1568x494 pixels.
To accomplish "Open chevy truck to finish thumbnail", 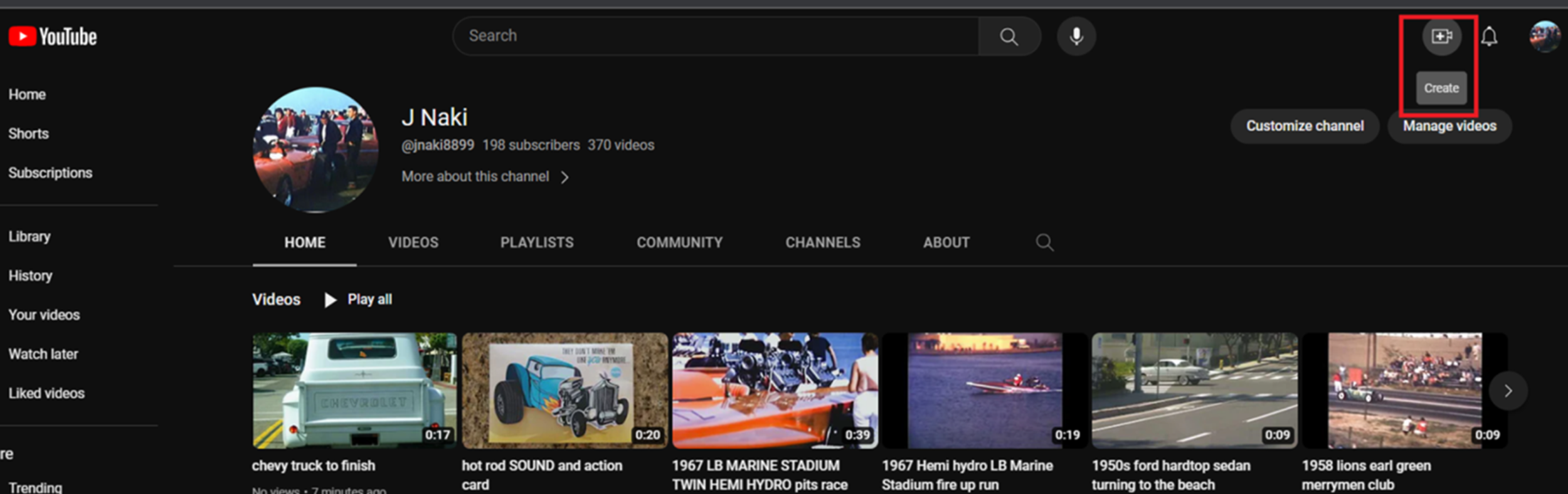I will (354, 390).
